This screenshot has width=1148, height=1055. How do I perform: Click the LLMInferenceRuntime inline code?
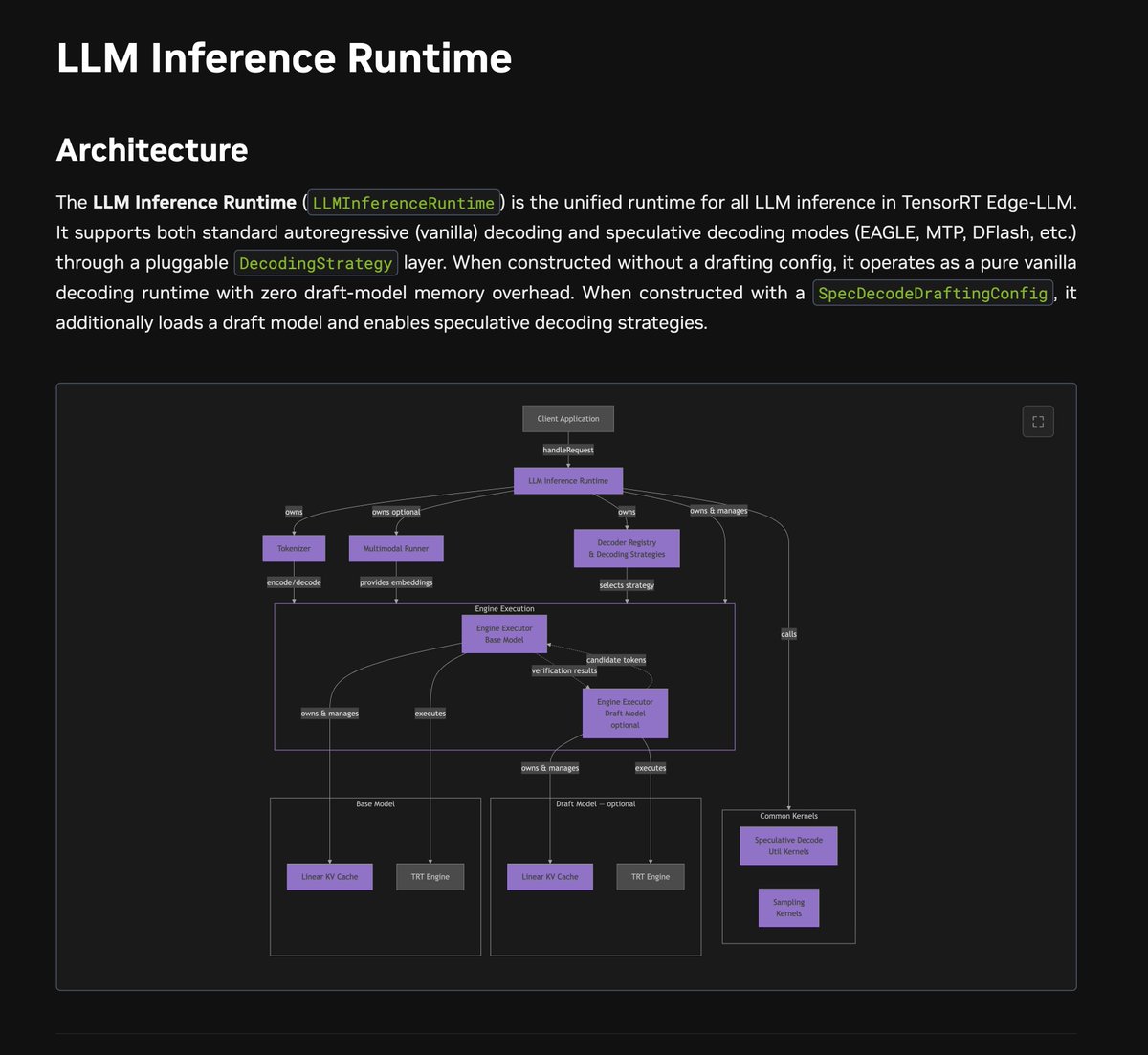404,203
